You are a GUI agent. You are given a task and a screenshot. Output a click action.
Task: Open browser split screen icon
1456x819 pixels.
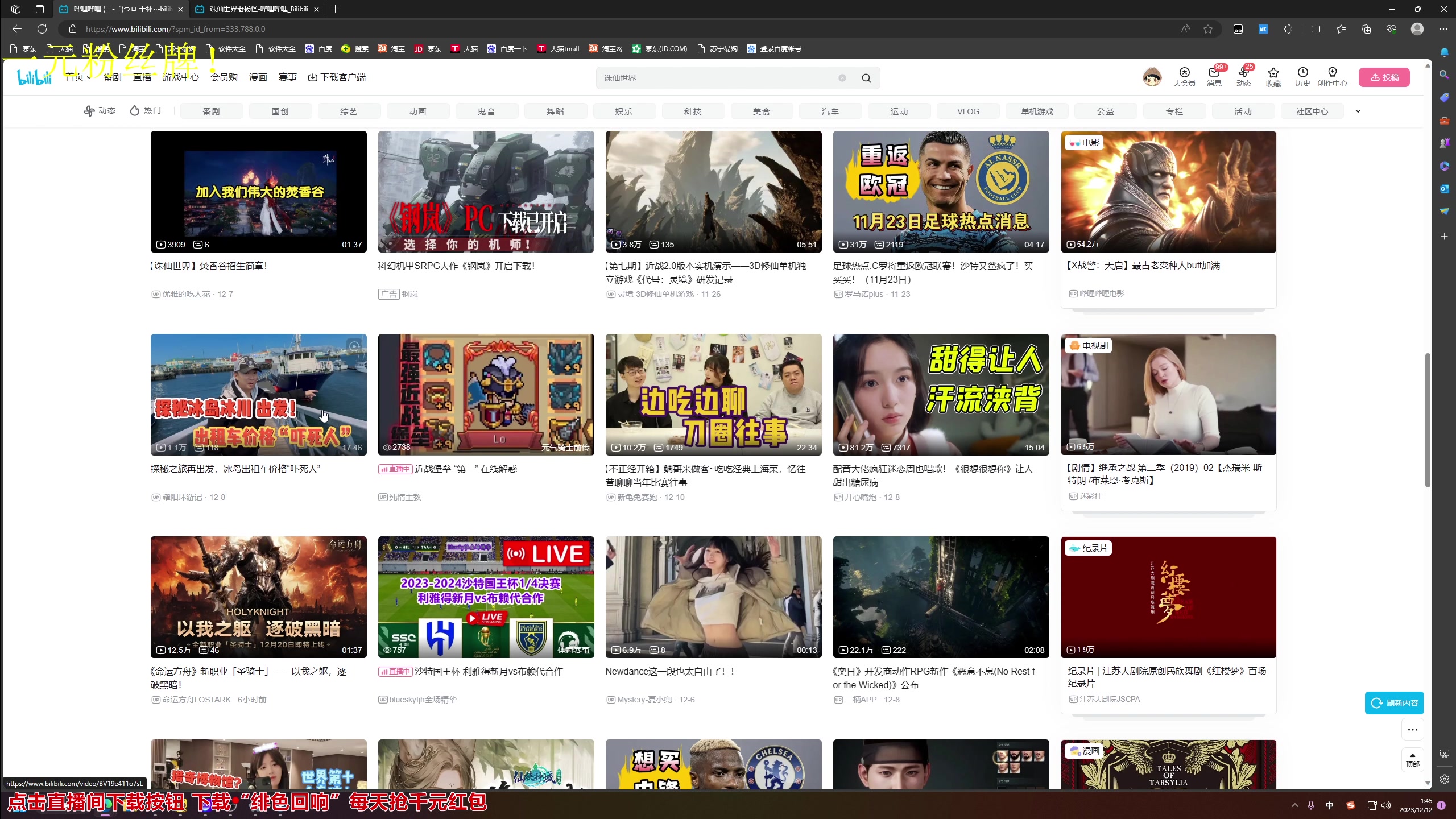1316,29
